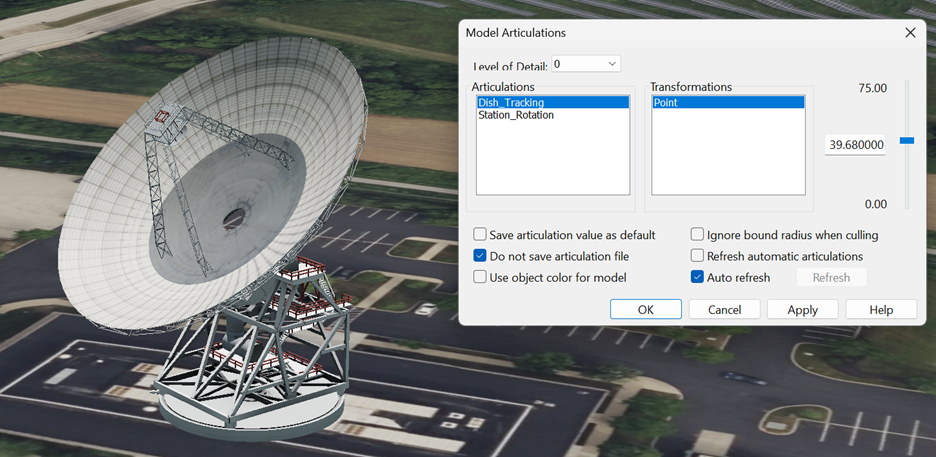Viewport: 936px width, 457px height.
Task: Uncheck Do not save articulation file
Action: point(479,257)
